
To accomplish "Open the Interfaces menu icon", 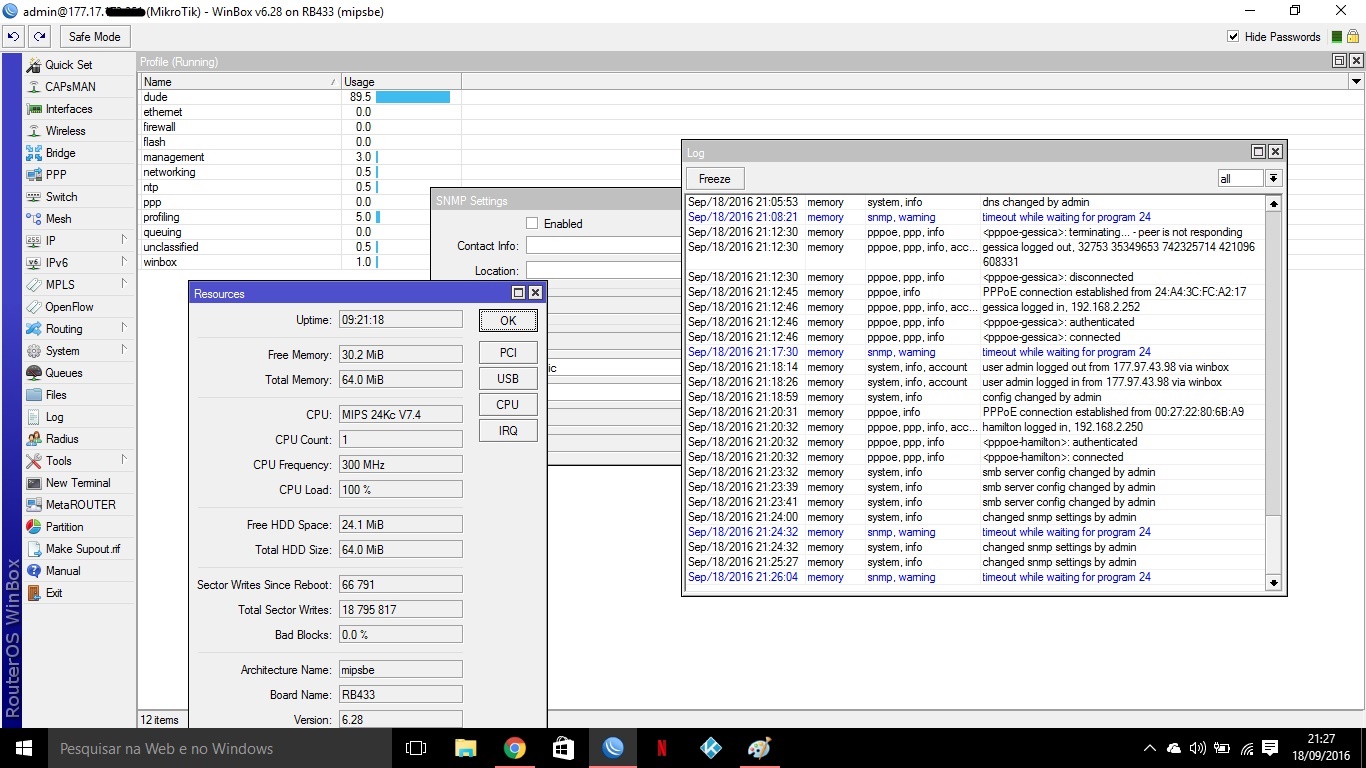I will pos(34,109).
